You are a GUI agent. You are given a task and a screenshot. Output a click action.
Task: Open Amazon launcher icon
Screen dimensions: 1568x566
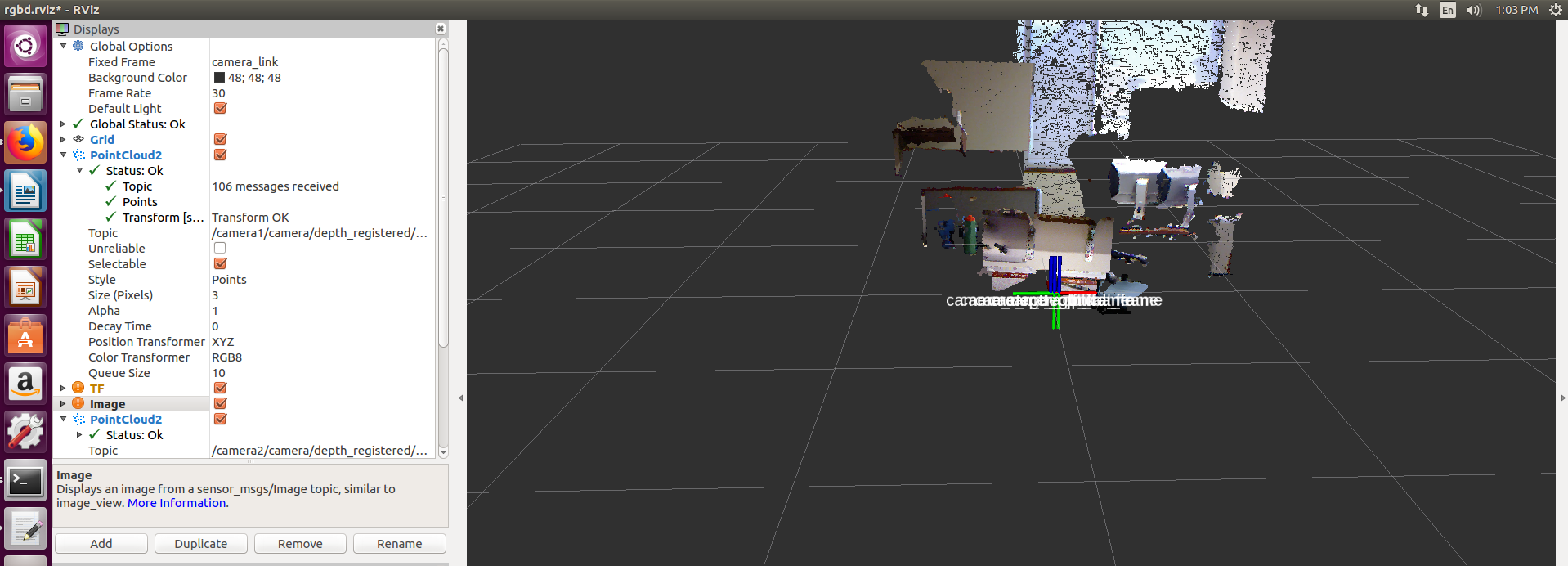25,384
